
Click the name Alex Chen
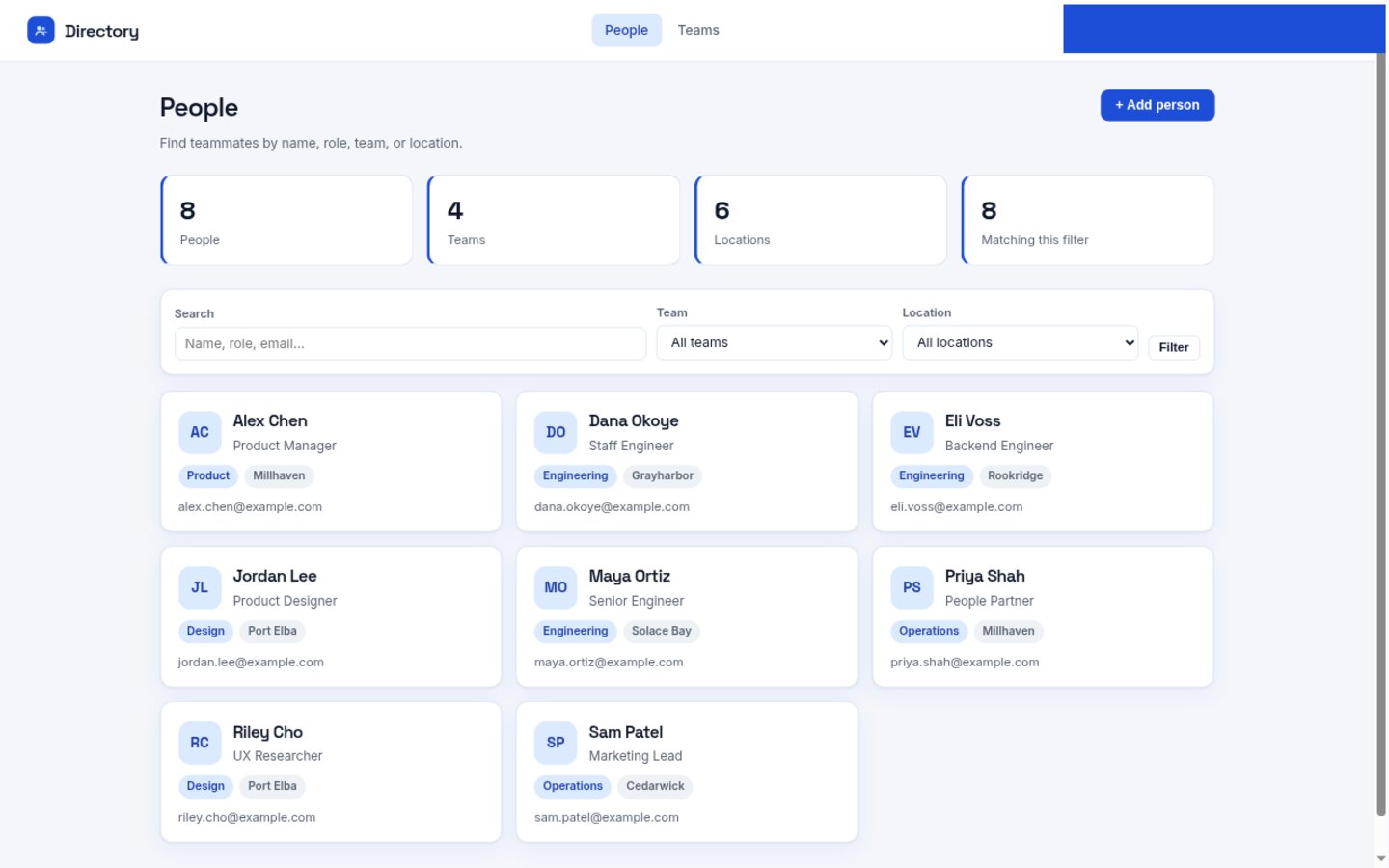click(270, 420)
